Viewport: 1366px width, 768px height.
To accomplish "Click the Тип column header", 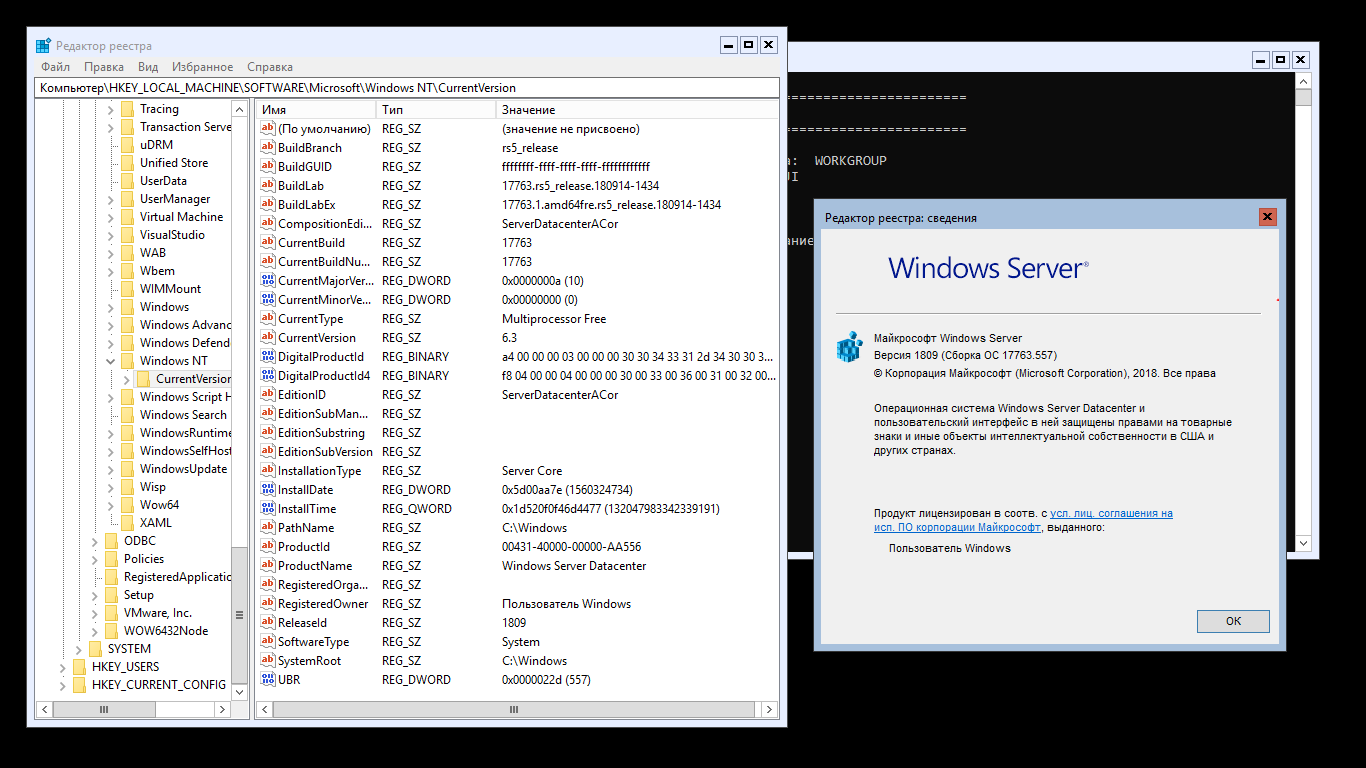I will coord(436,109).
